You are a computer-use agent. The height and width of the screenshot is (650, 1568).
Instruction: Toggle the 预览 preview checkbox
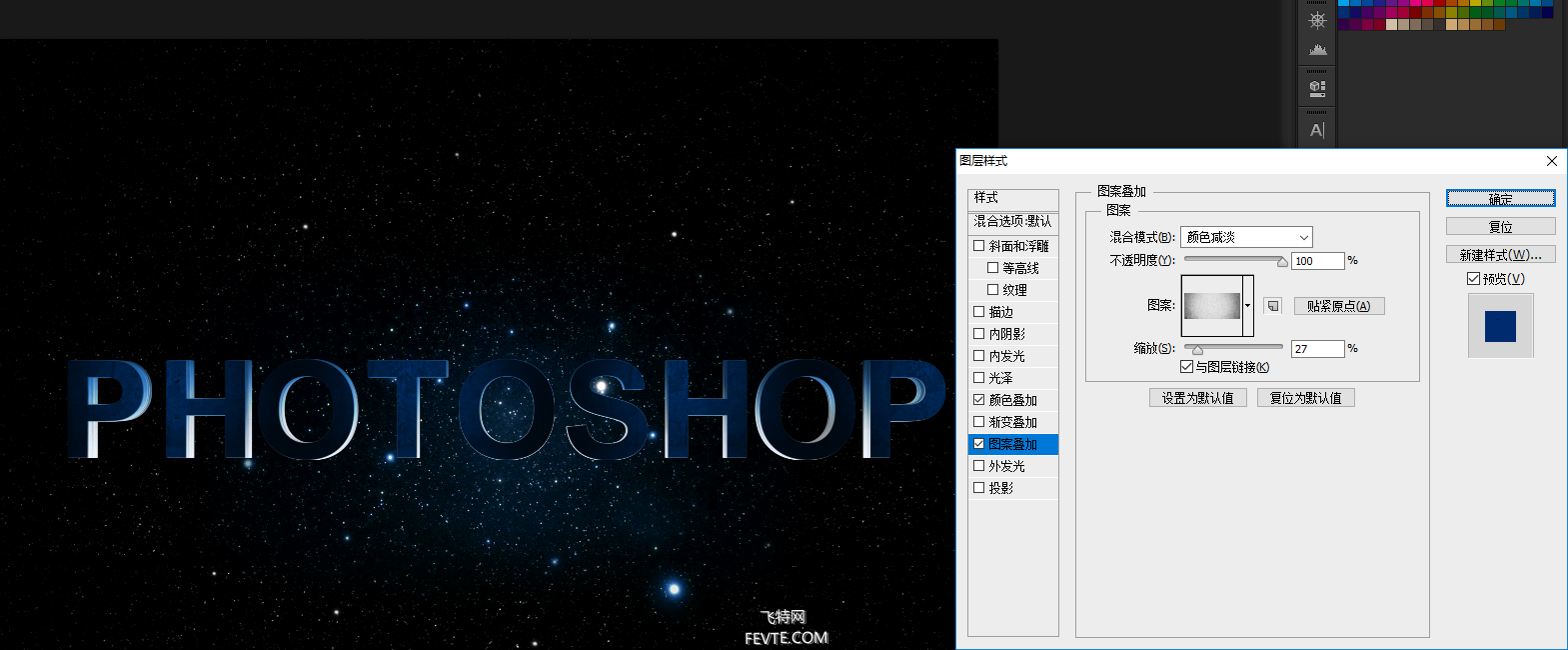coord(1473,279)
